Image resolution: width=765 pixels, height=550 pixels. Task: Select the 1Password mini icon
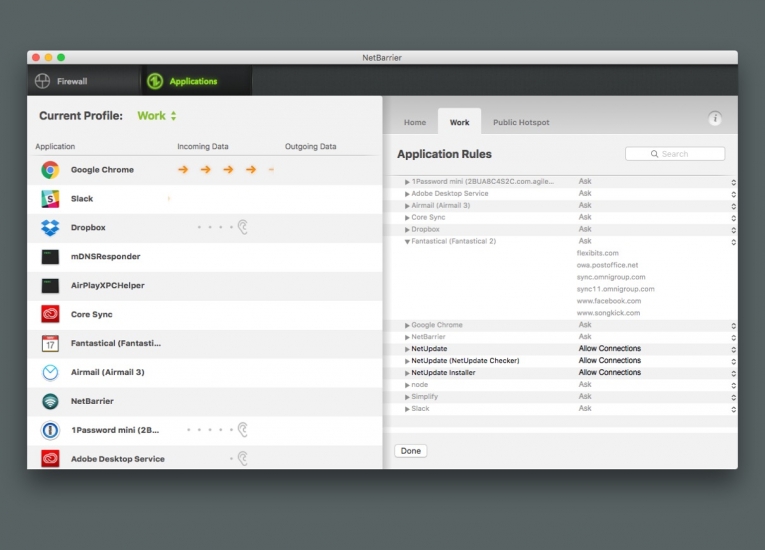50,430
